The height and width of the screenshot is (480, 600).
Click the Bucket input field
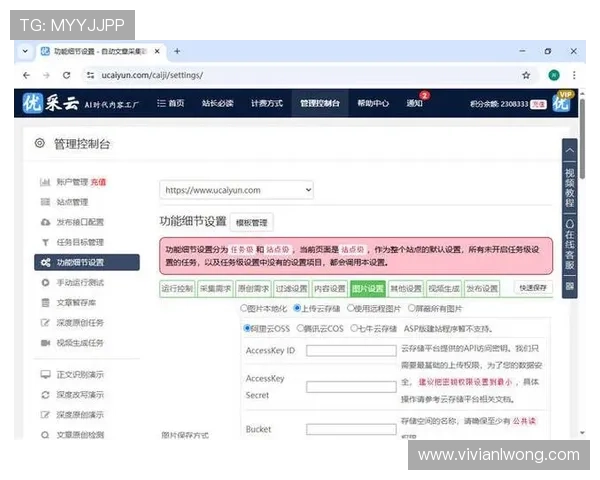tap(351, 429)
